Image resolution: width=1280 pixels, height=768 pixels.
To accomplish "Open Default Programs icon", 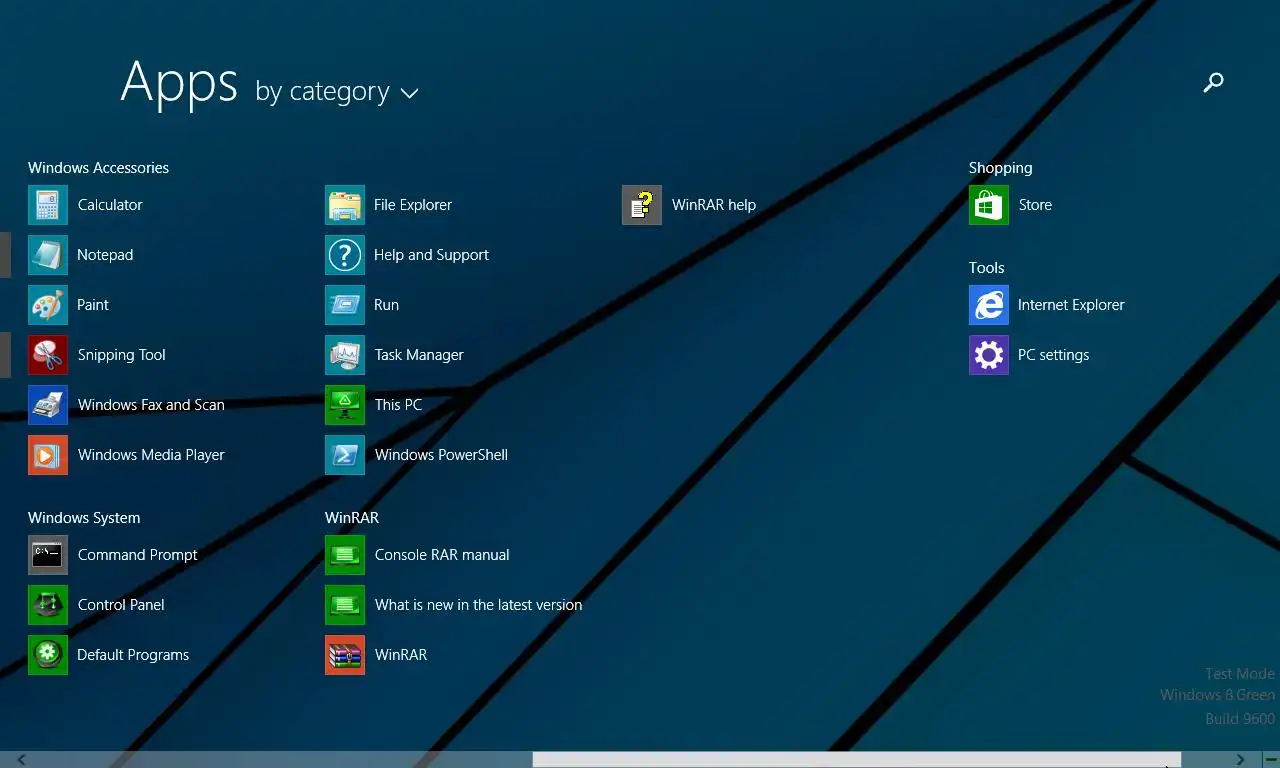I will (x=48, y=655).
